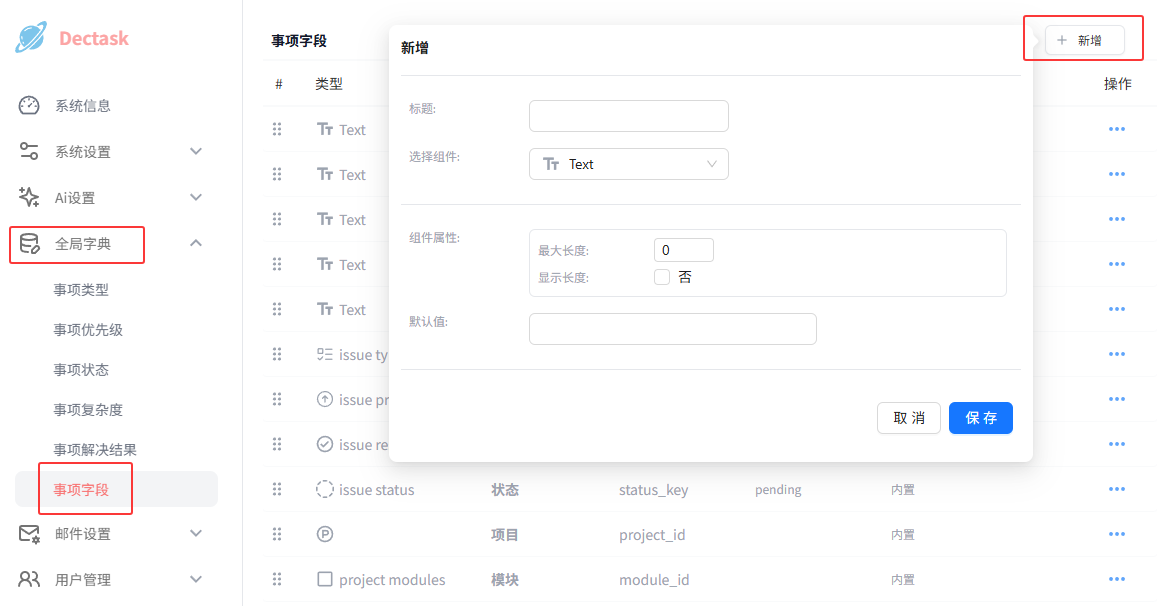Click the Ai设置 sparkle icon
The image size is (1174, 606).
point(29,197)
